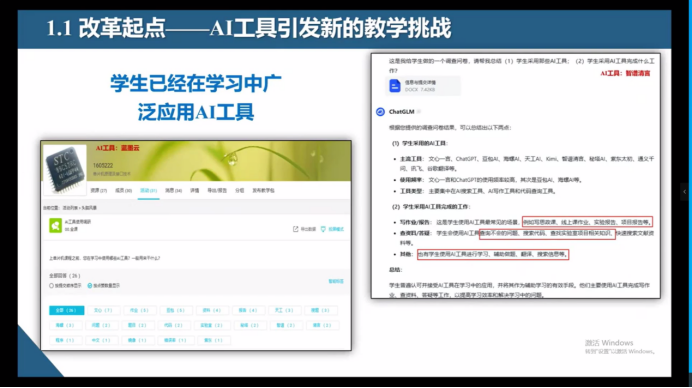The image size is (692, 388).
Task: Filter answers by the 天工 (3) tag
Action: point(284,310)
